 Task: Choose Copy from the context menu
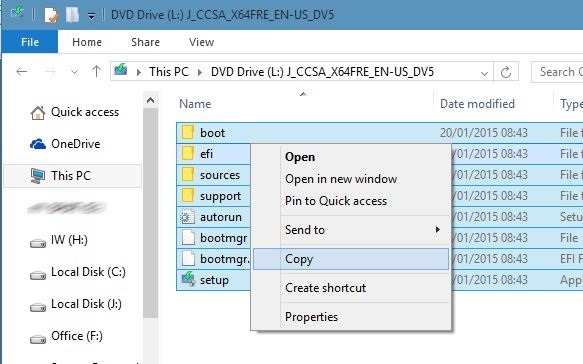click(351, 259)
